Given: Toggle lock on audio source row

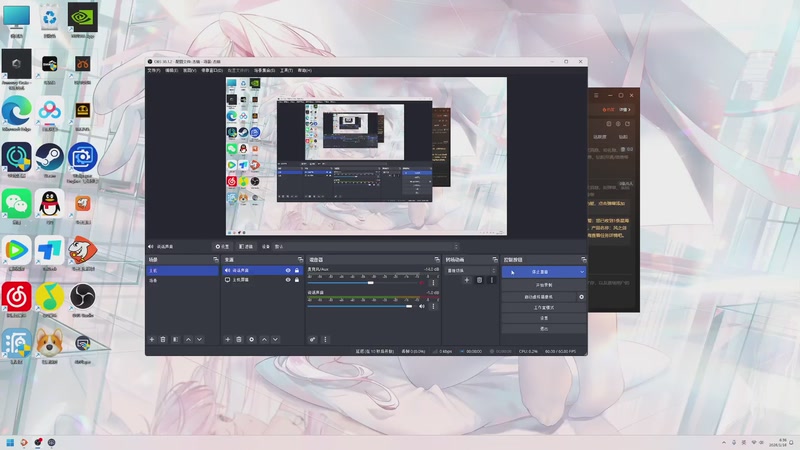Looking at the screenshot, I should tap(297, 270).
